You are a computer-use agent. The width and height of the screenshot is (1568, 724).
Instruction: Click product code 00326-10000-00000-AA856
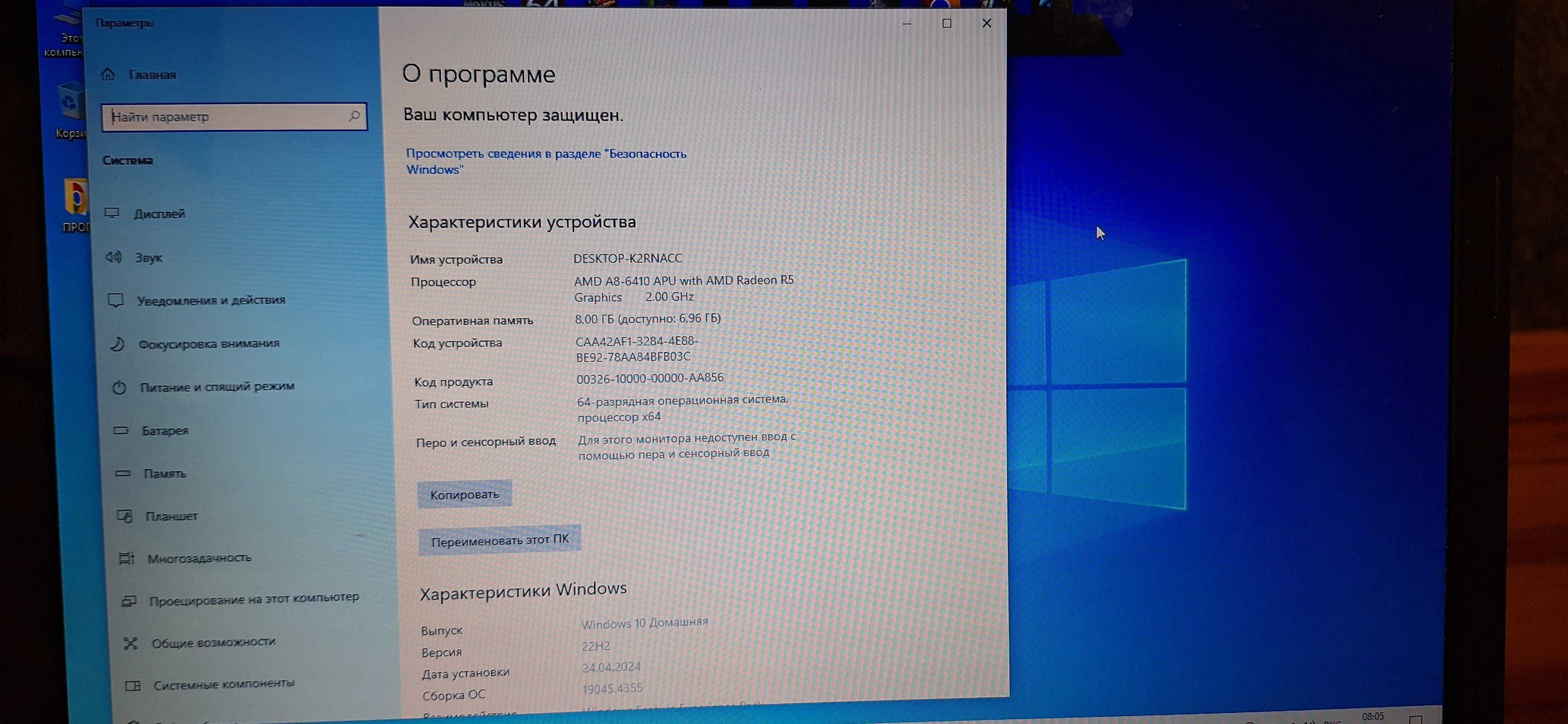point(650,378)
